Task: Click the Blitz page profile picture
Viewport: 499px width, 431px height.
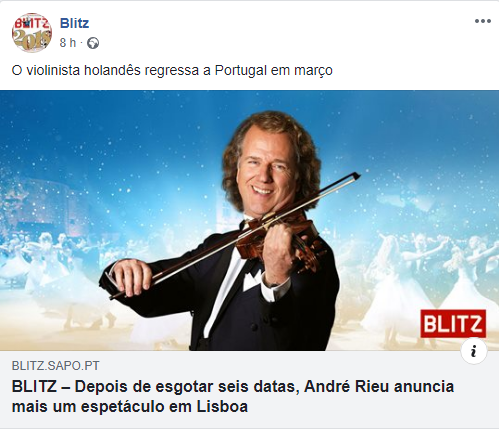Action: [32, 32]
